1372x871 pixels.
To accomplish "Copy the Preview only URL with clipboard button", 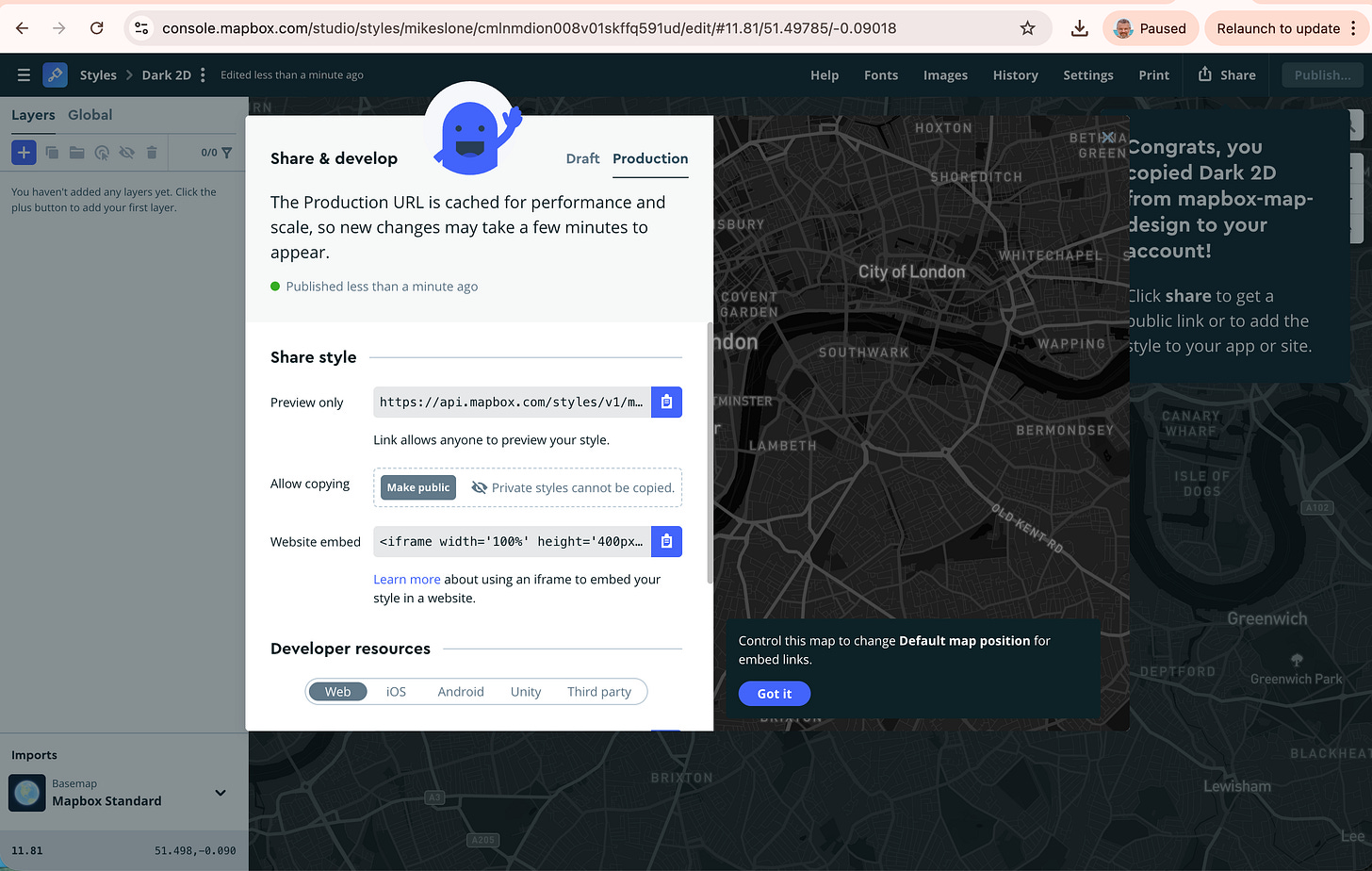I will click(x=666, y=403).
